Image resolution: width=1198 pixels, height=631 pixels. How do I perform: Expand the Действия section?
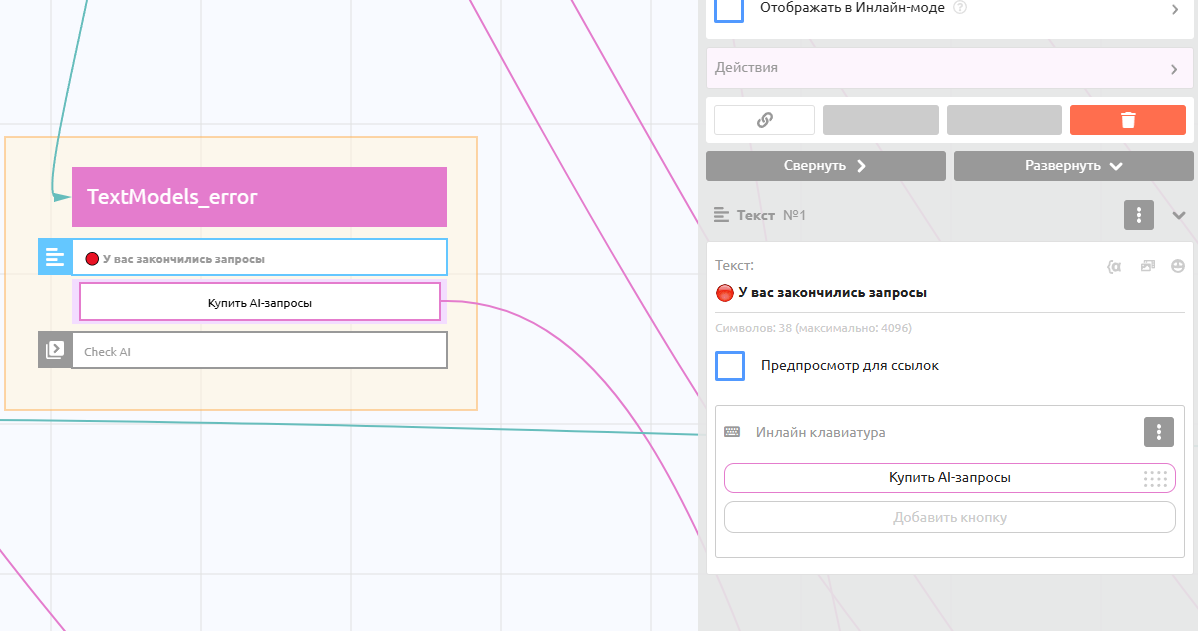[949, 68]
